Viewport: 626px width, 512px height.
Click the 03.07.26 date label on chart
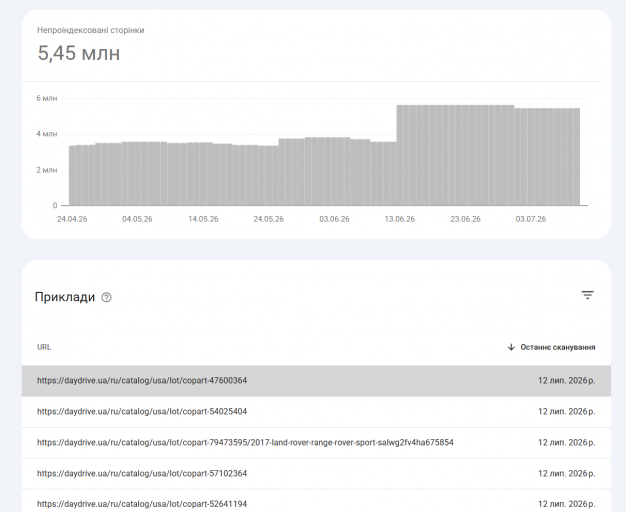[x=531, y=219]
